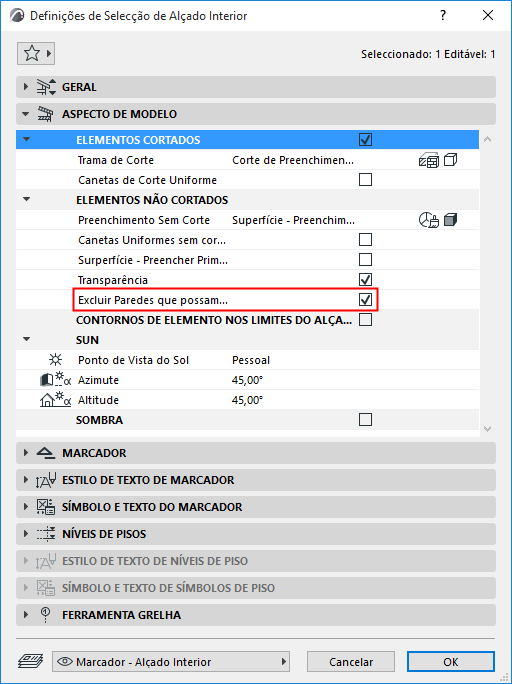Enable Canetas Uniformes sem cor... checkbox
Viewport: 512px width, 684px height.
pos(365,239)
